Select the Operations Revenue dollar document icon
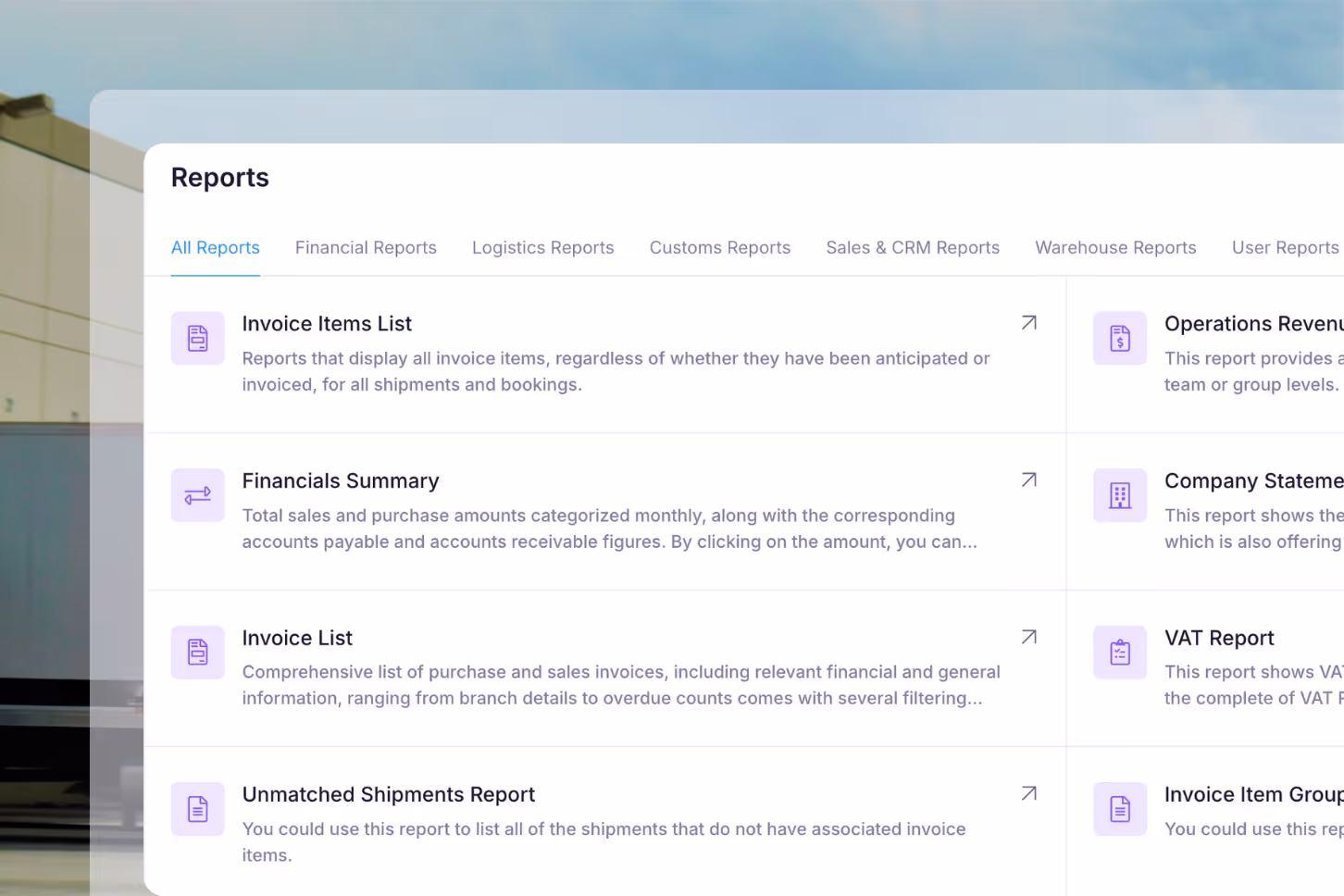 pos(1119,338)
